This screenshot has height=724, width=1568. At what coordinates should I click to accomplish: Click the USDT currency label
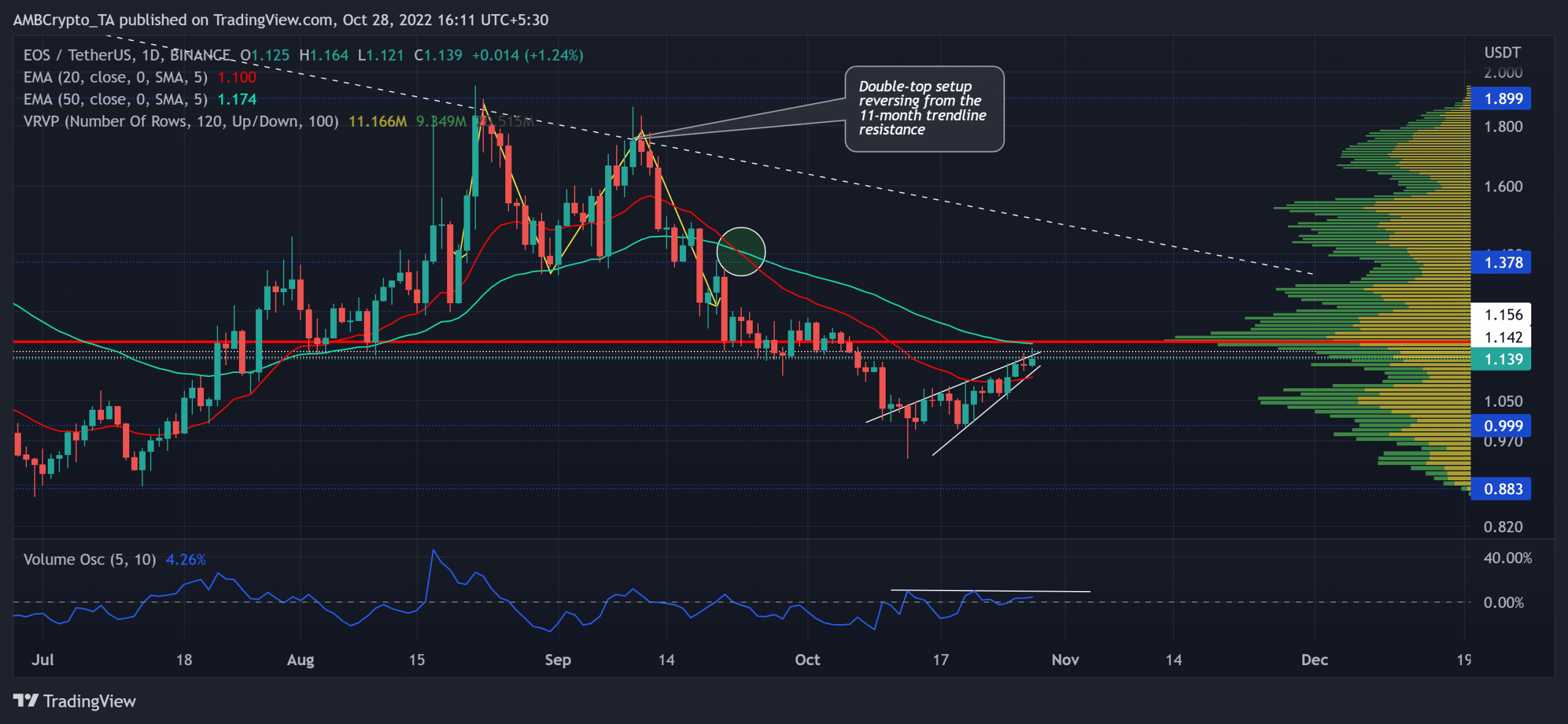(x=1502, y=53)
